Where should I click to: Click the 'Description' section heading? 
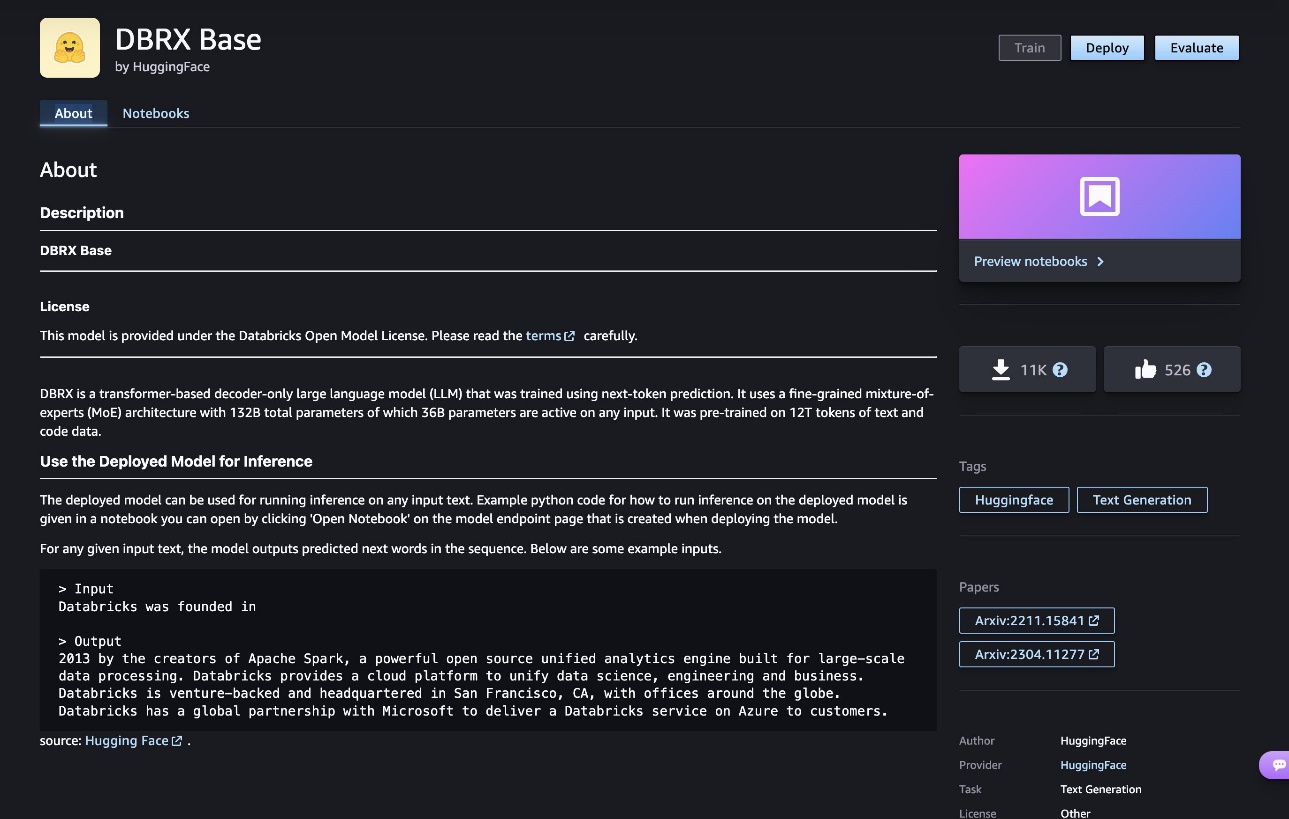click(x=82, y=213)
